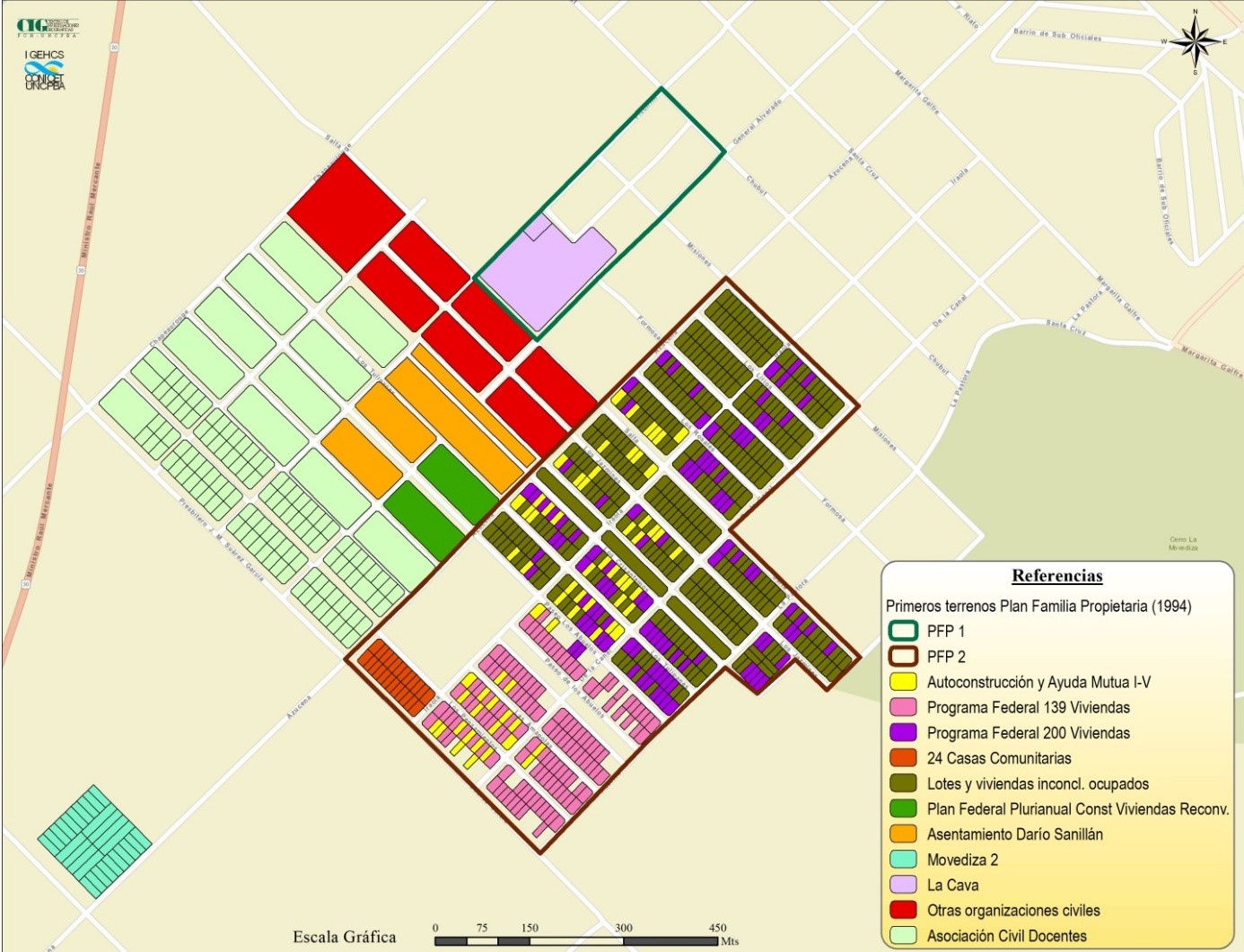Click 'Movediza 2' legend label
The image size is (1244, 952).
click(962, 860)
